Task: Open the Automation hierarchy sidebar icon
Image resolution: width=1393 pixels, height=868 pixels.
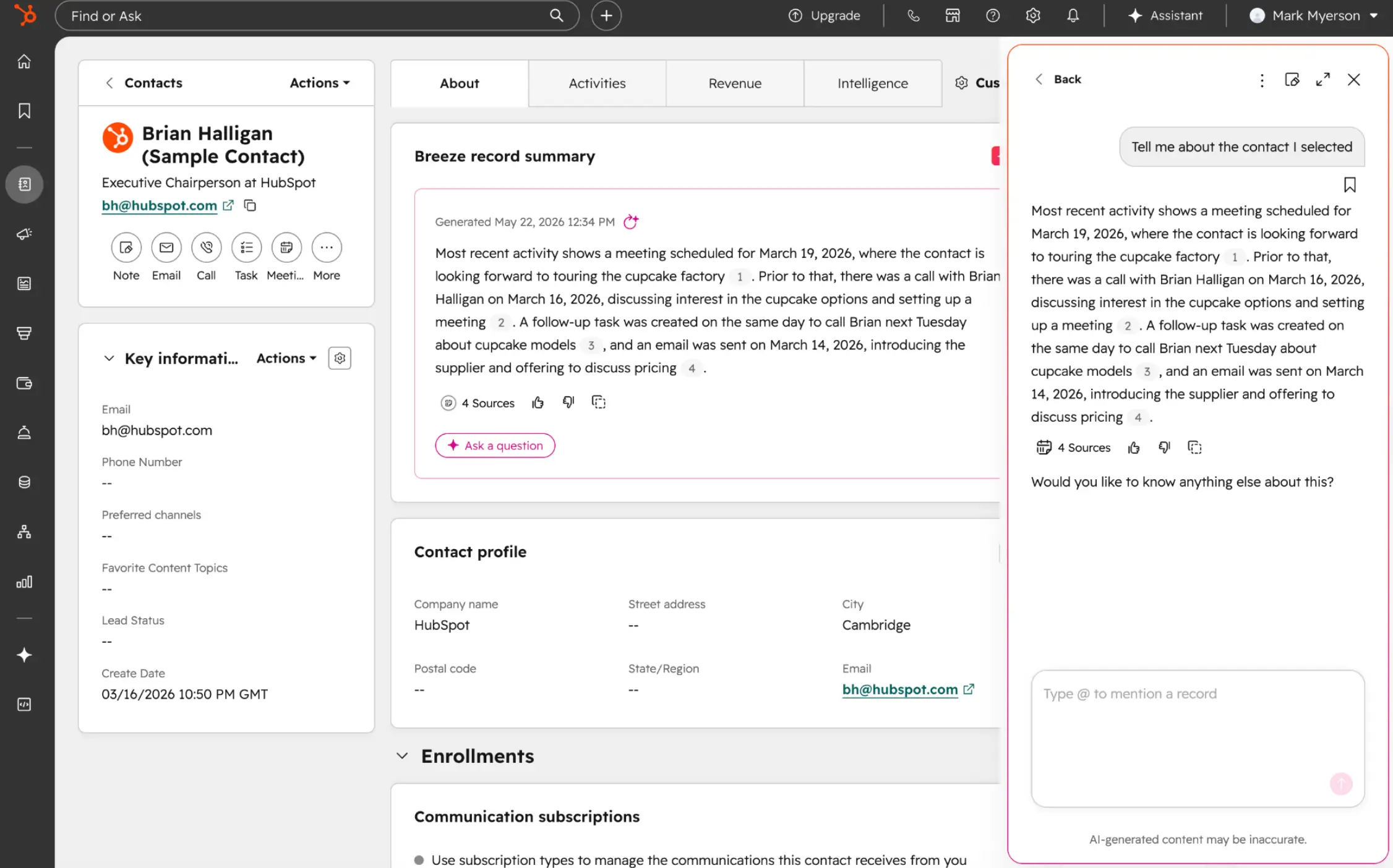Action: (x=24, y=532)
